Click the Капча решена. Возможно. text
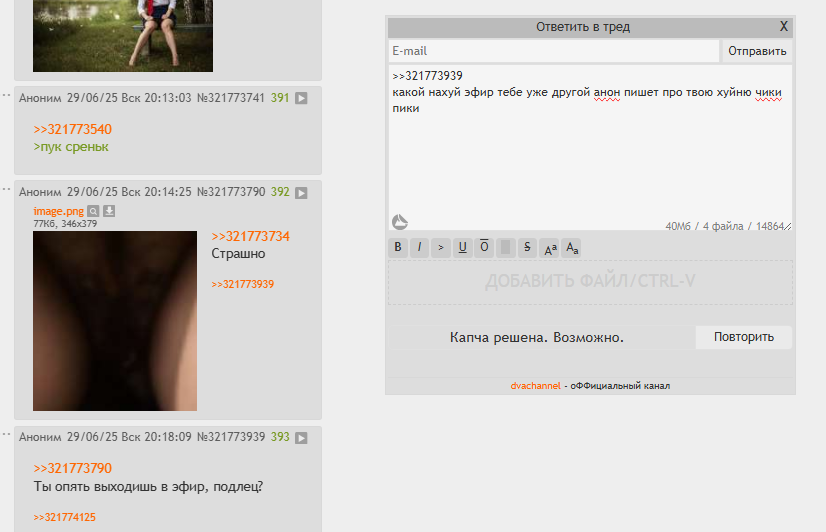 pyautogui.click(x=537, y=338)
